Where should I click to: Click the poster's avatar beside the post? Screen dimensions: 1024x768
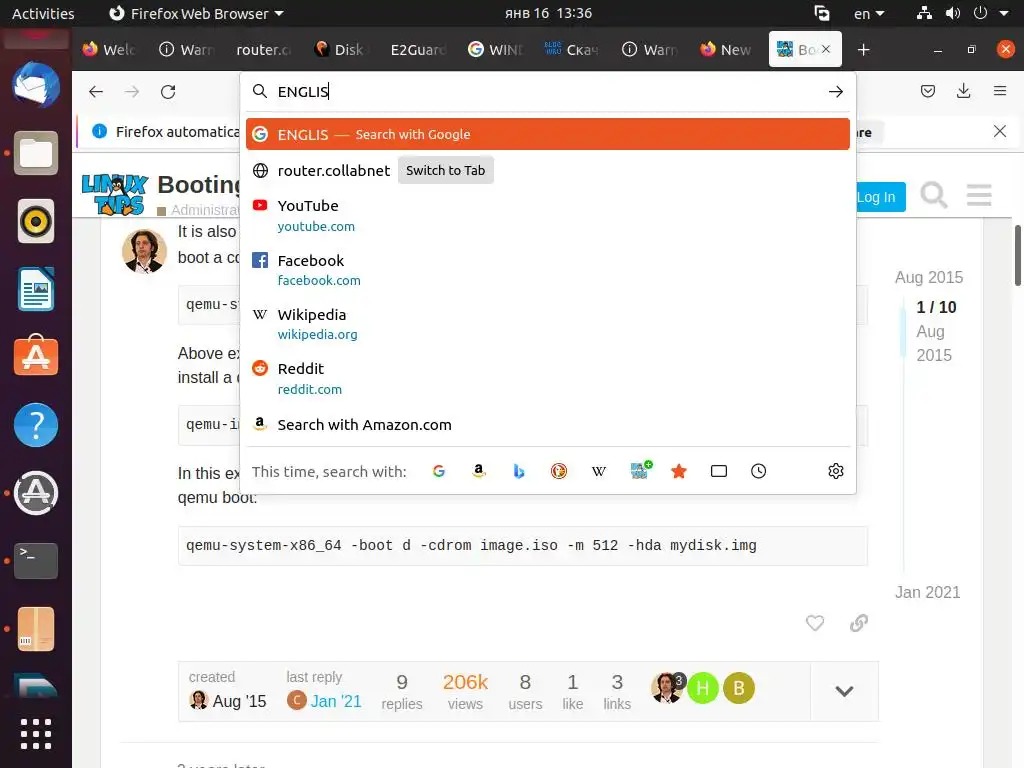144,251
